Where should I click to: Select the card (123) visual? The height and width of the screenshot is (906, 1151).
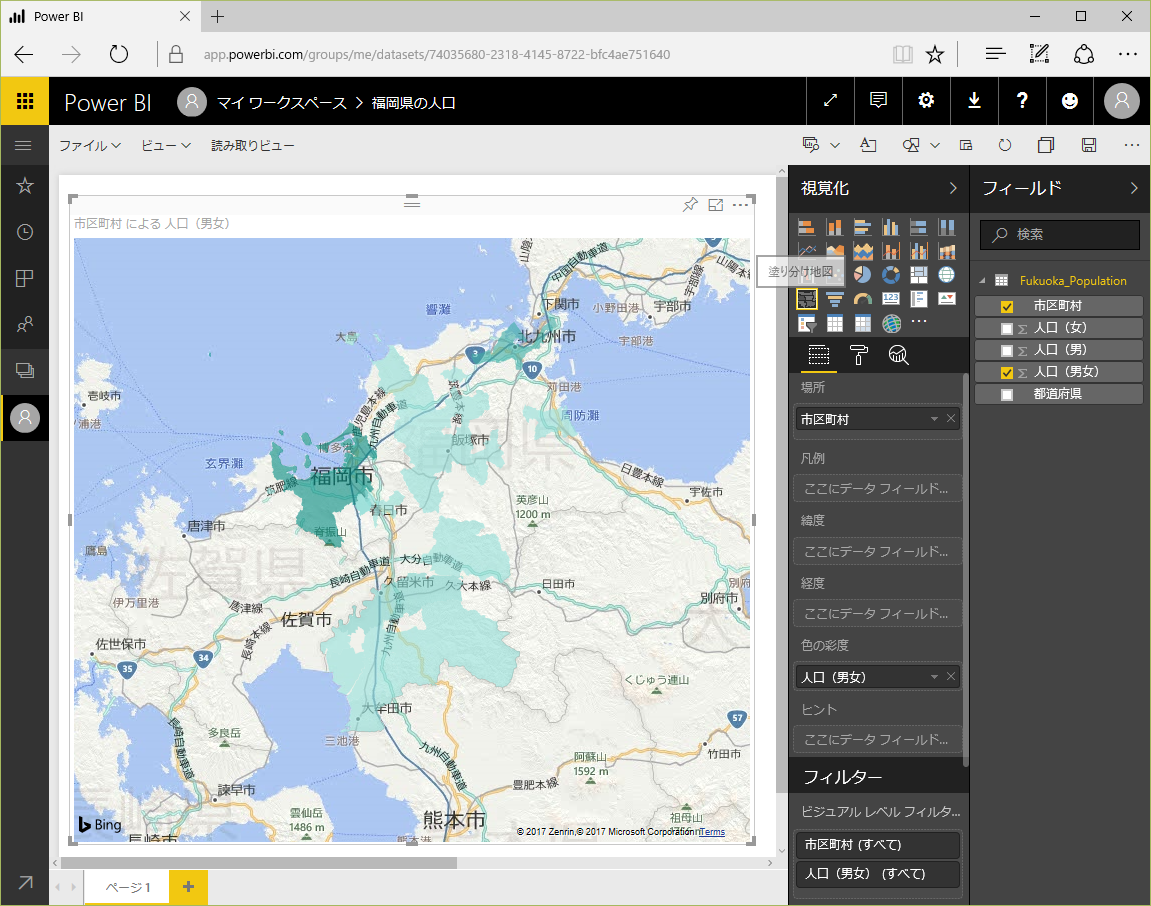(890, 299)
